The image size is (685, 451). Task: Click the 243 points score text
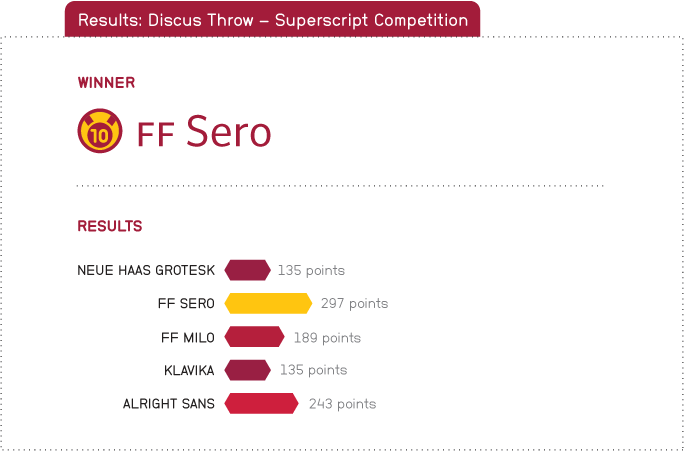tap(342, 404)
